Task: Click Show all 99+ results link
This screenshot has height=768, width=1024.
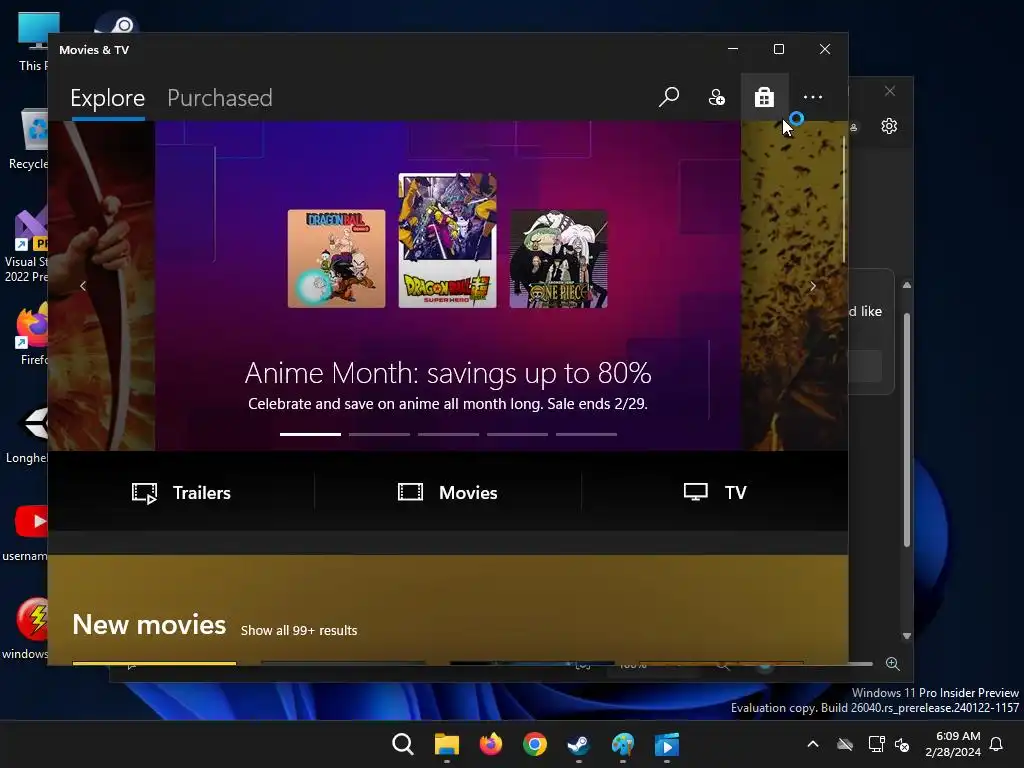Action: [x=299, y=630]
